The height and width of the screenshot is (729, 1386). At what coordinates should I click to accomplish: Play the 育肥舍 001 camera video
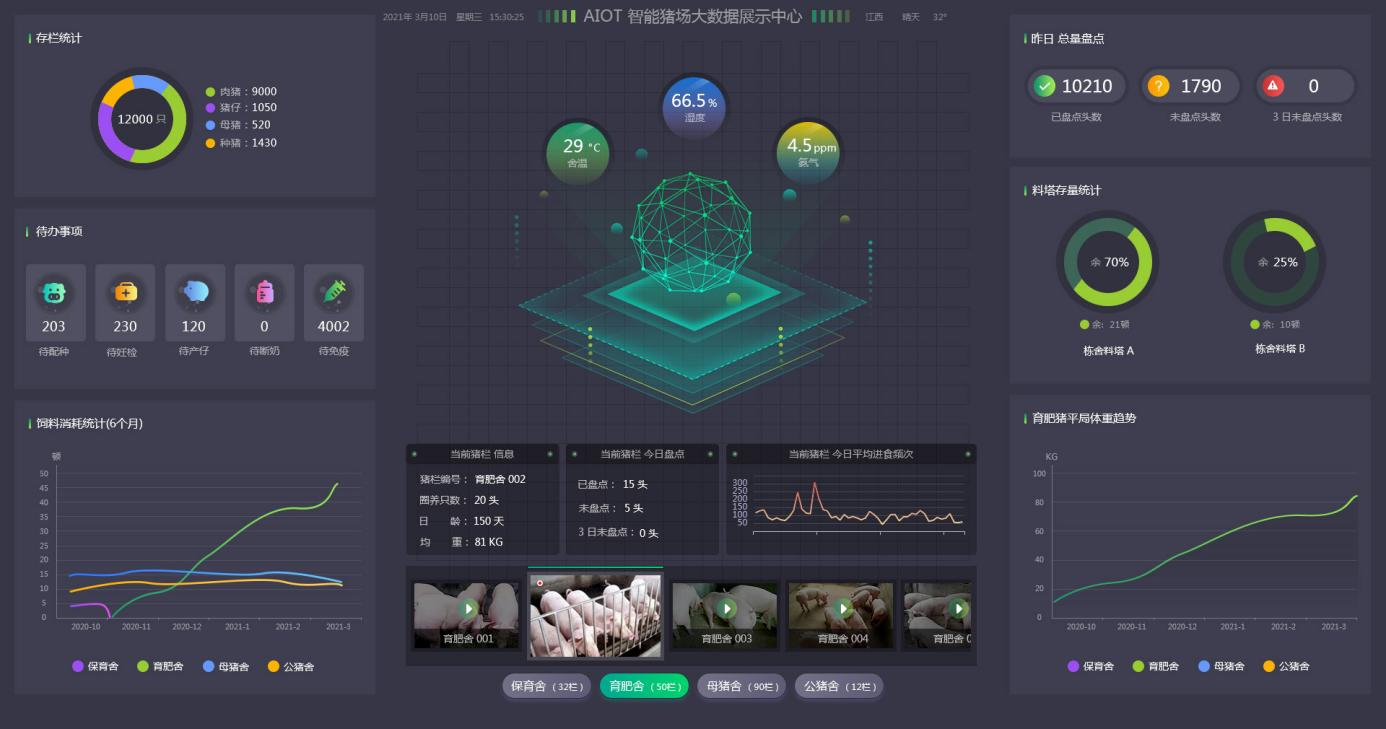(x=468, y=608)
